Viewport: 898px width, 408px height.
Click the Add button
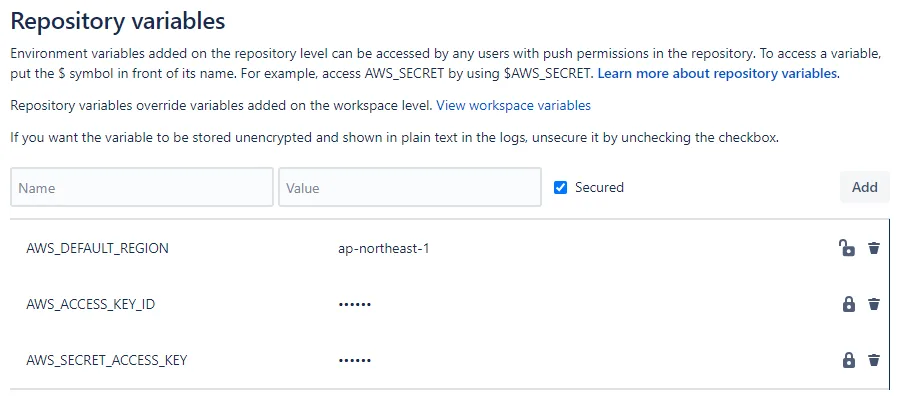click(x=865, y=187)
